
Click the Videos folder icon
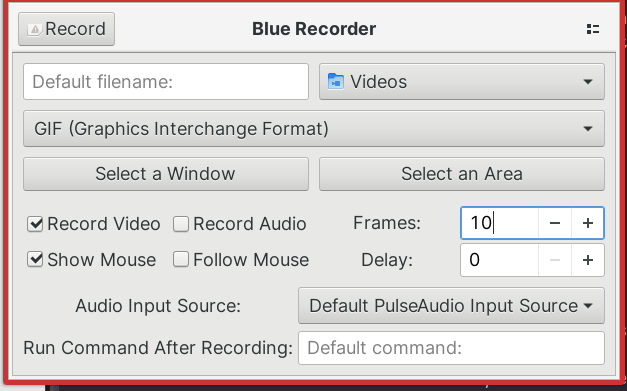(335, 82)
